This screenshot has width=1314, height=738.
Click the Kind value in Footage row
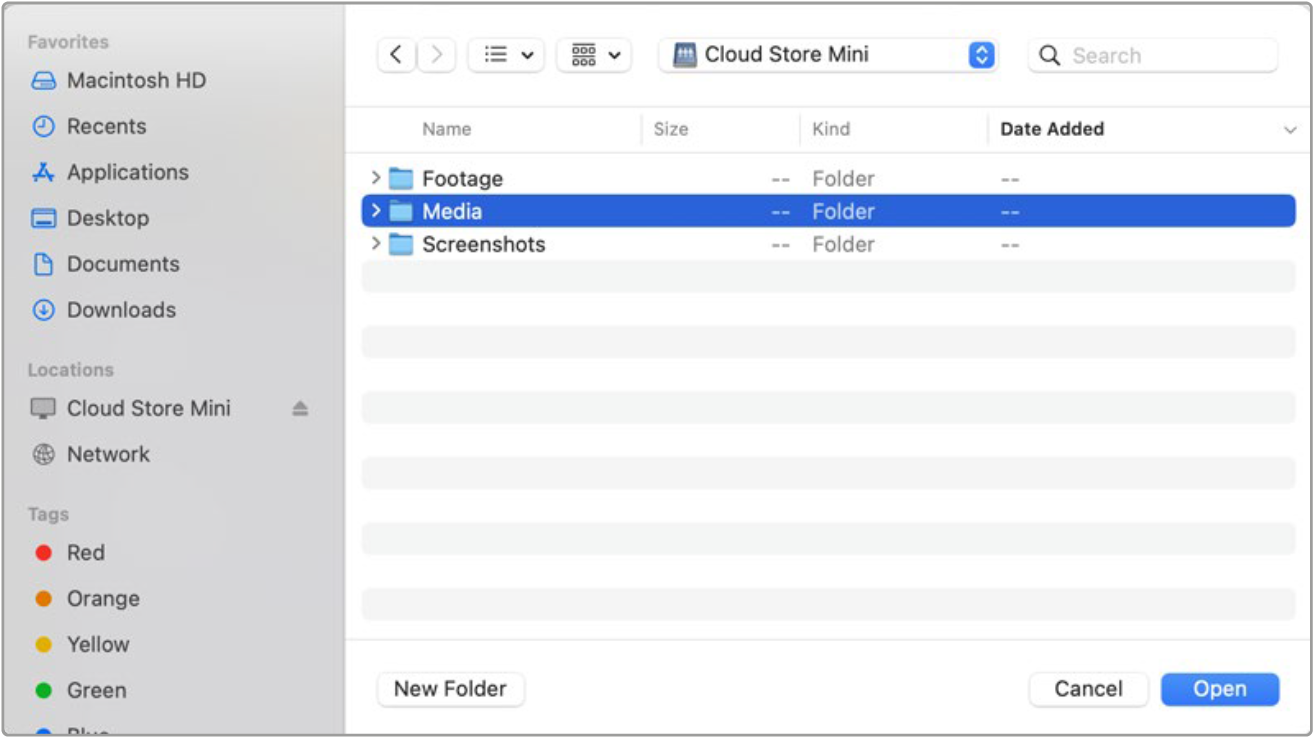pyautogui.click(x=843, y=179)
